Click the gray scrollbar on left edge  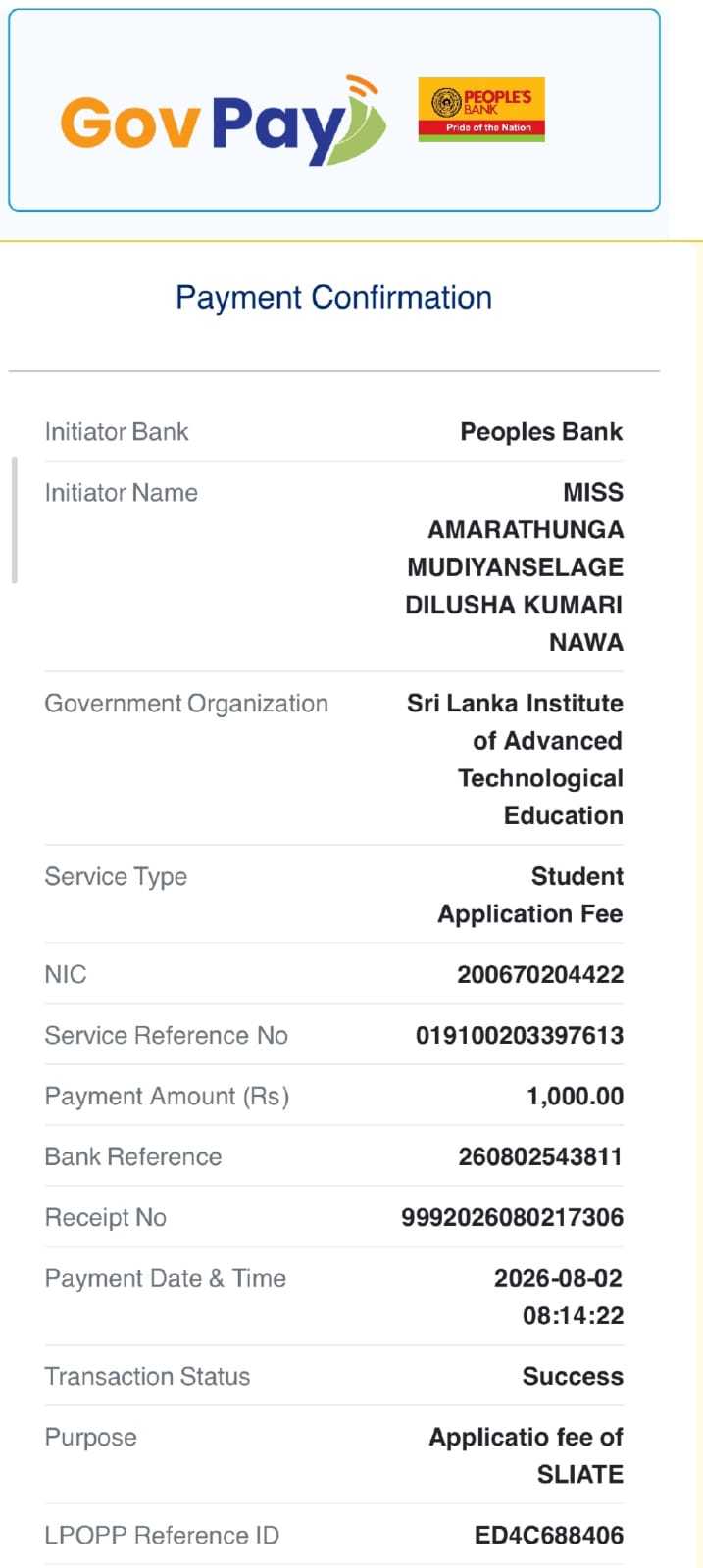coord(14,519)
